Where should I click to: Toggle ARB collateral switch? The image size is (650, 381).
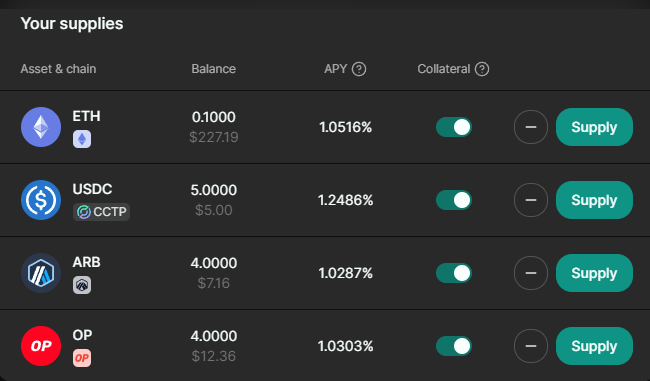(x=454, y=273)
